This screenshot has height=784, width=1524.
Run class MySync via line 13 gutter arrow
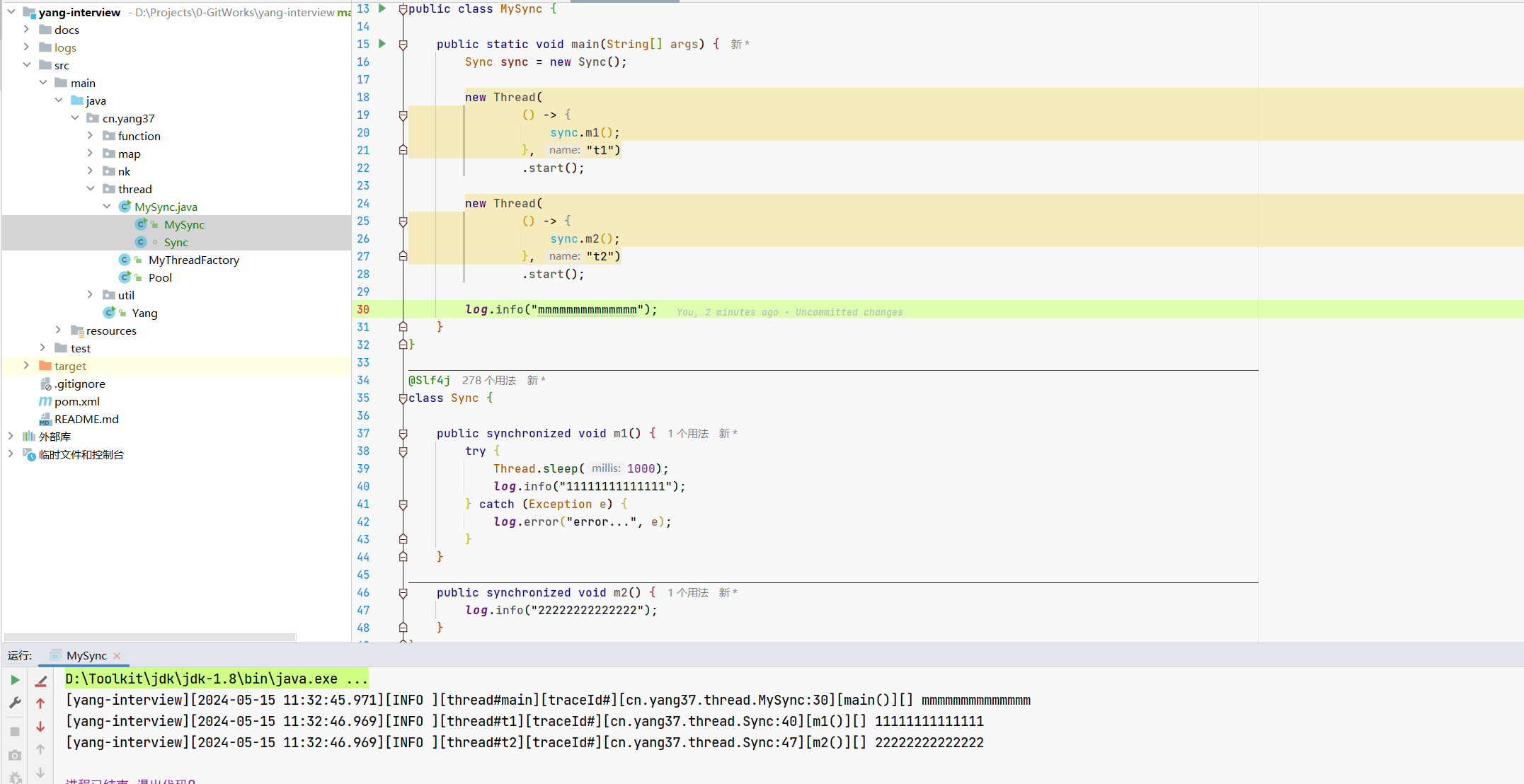click(382, 8)
